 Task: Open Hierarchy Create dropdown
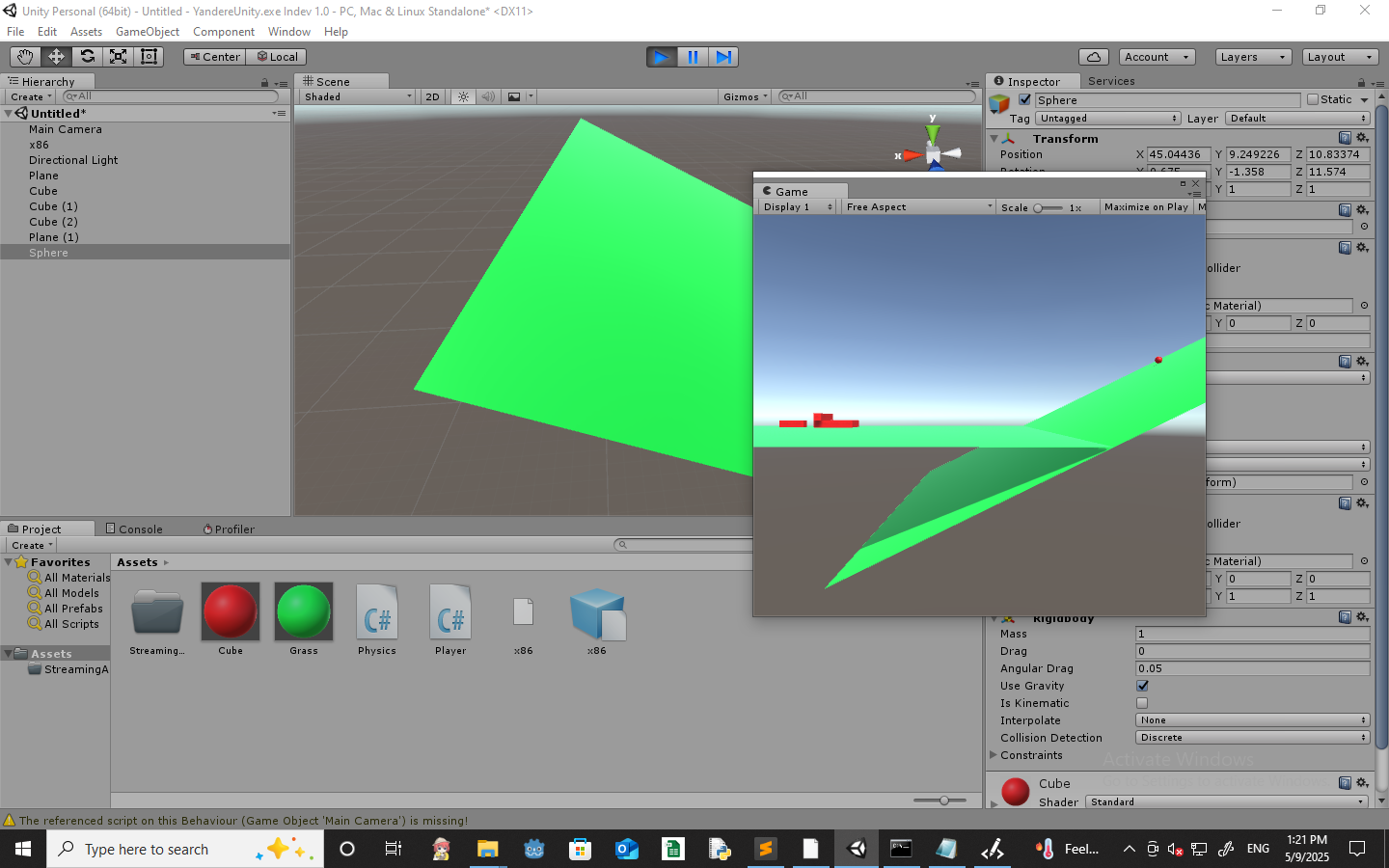pyautogui.click(x=31, y=96)
